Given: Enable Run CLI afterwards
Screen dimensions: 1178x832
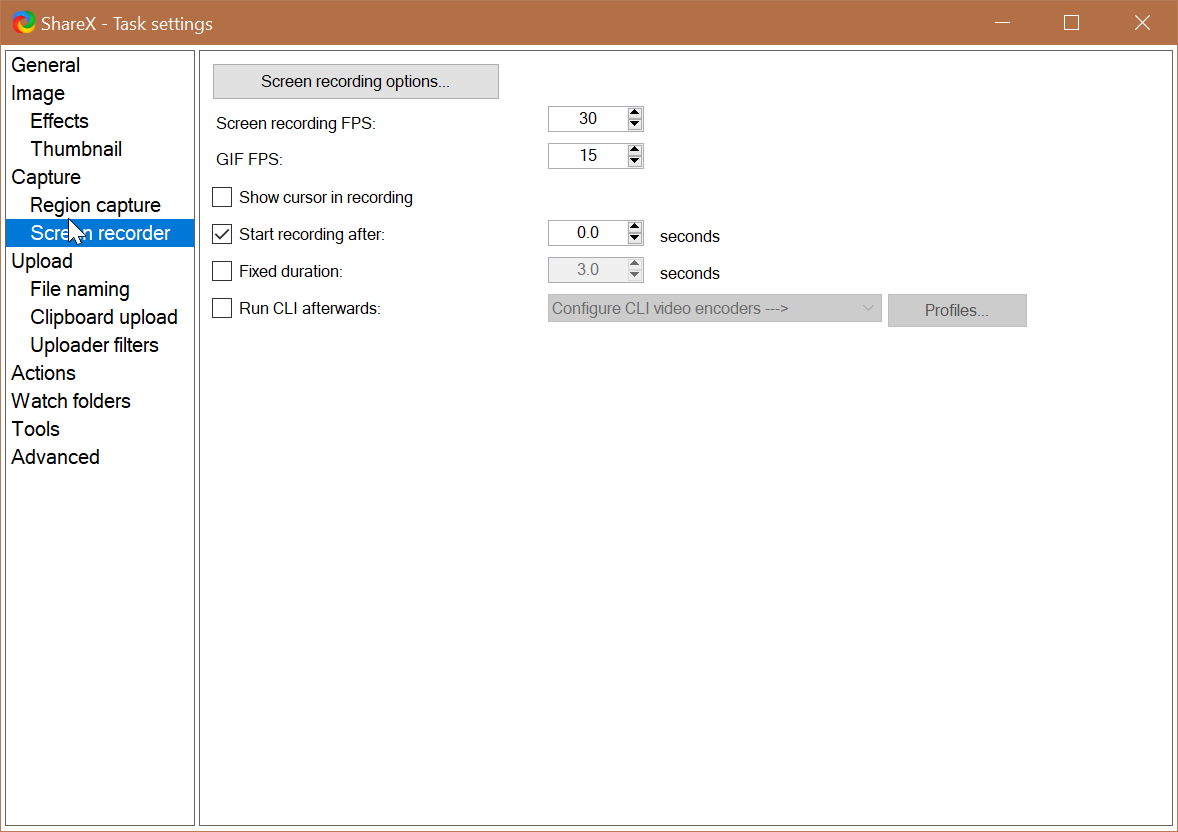Looking at the screenshot, I should (x=221, y=308).
